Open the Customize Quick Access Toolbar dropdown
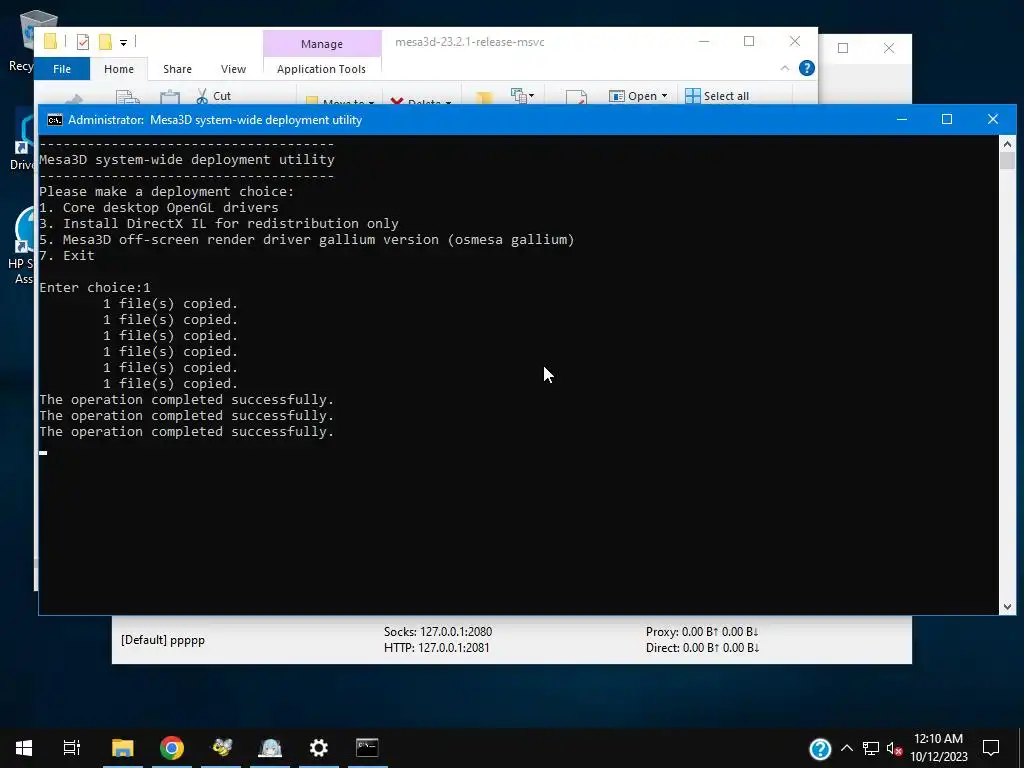 pos(123,43)
